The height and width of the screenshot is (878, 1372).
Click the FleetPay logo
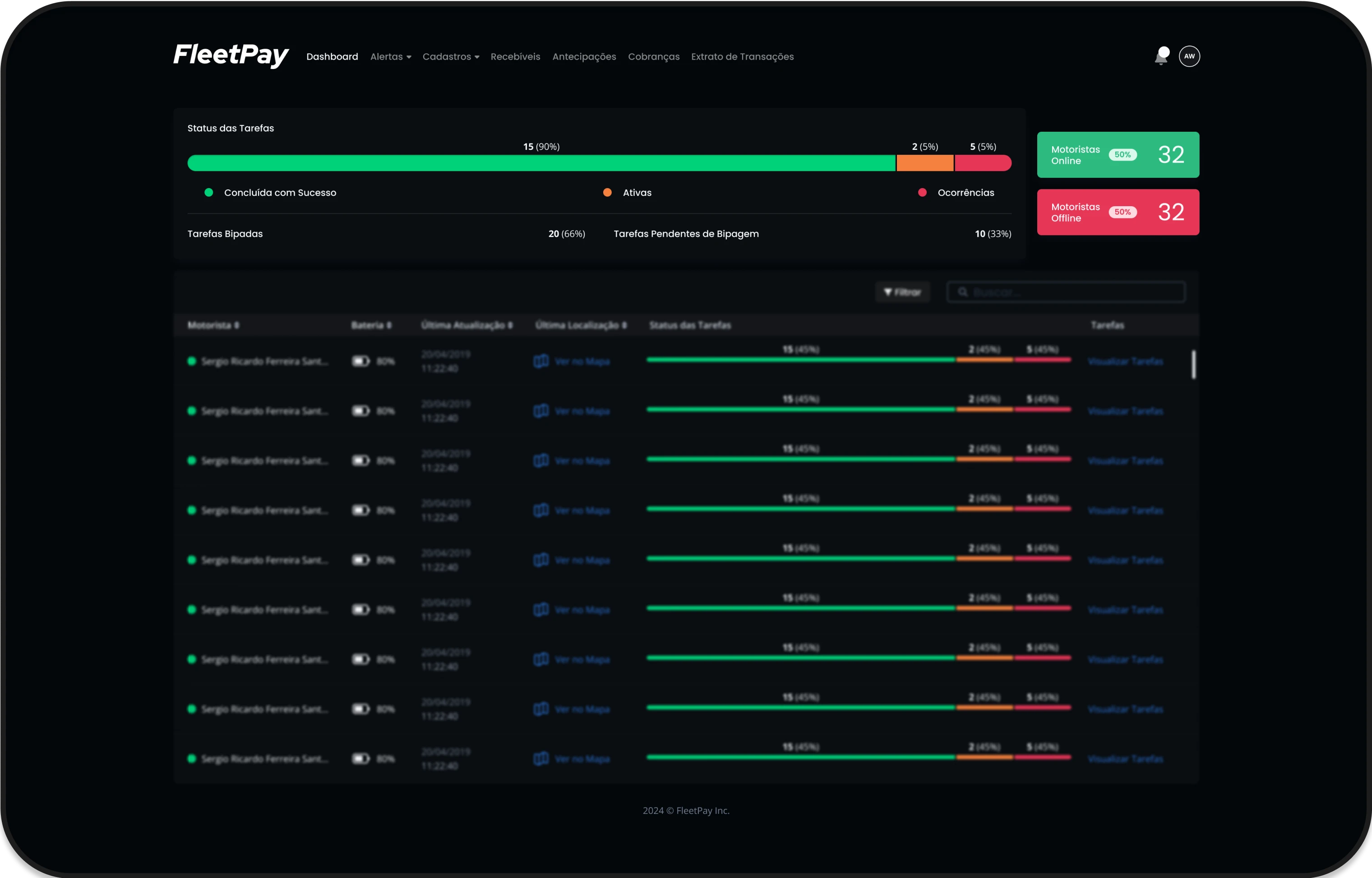pos(231,55)
